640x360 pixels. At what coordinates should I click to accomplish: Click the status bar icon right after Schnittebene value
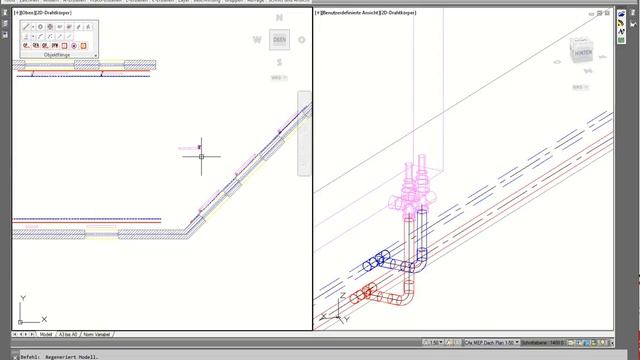click(571, 343)
